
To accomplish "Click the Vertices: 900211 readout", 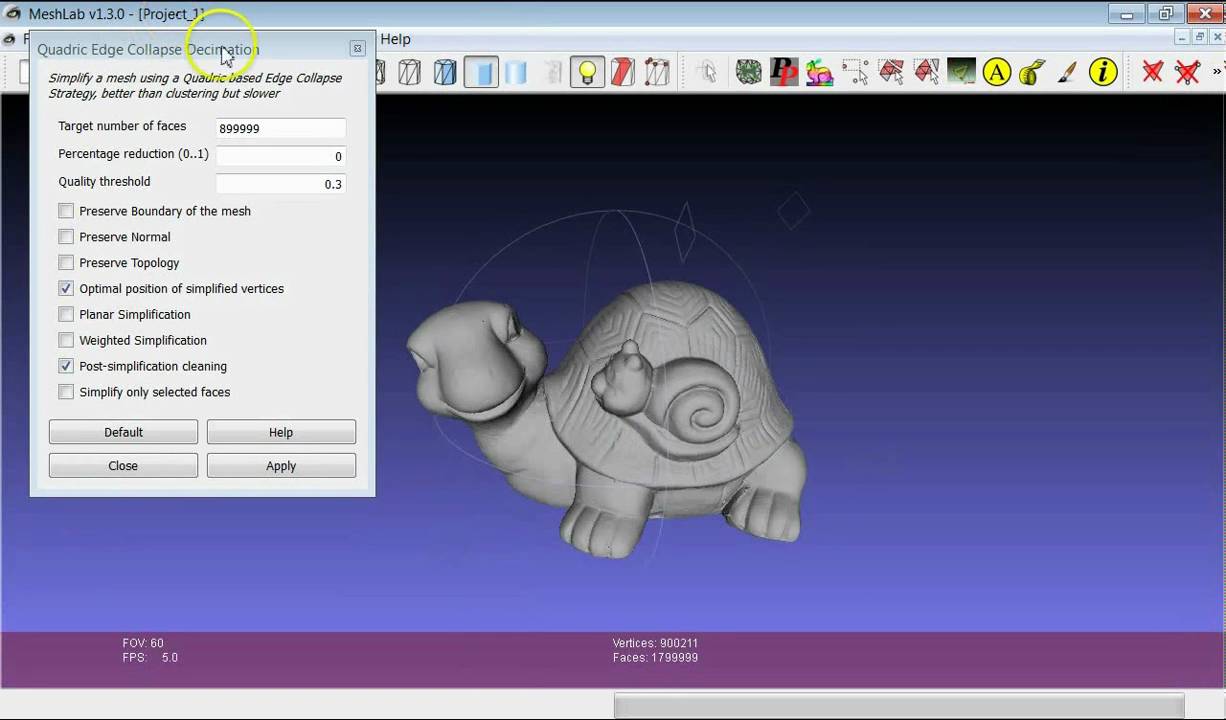I will tap(655, 643).
